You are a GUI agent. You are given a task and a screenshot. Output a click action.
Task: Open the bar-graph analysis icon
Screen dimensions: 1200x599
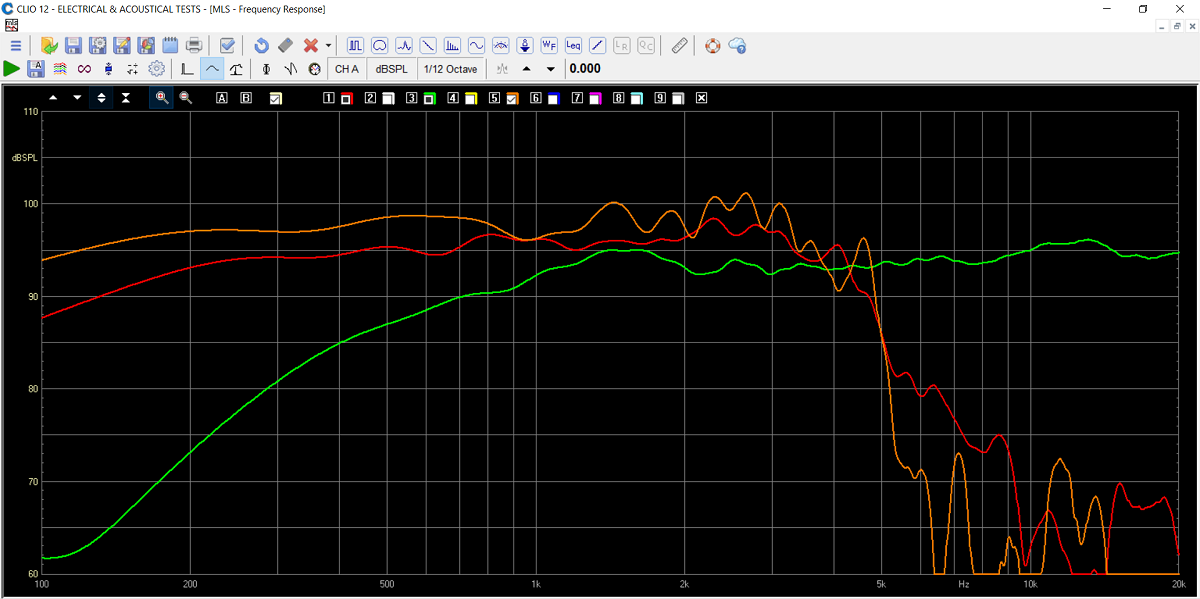point(452,46)
